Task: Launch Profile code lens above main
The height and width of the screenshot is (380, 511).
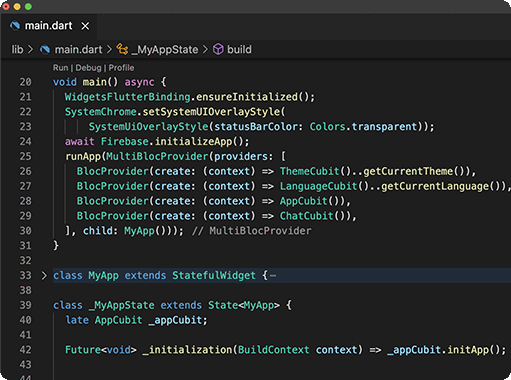Action: (121, 68)
